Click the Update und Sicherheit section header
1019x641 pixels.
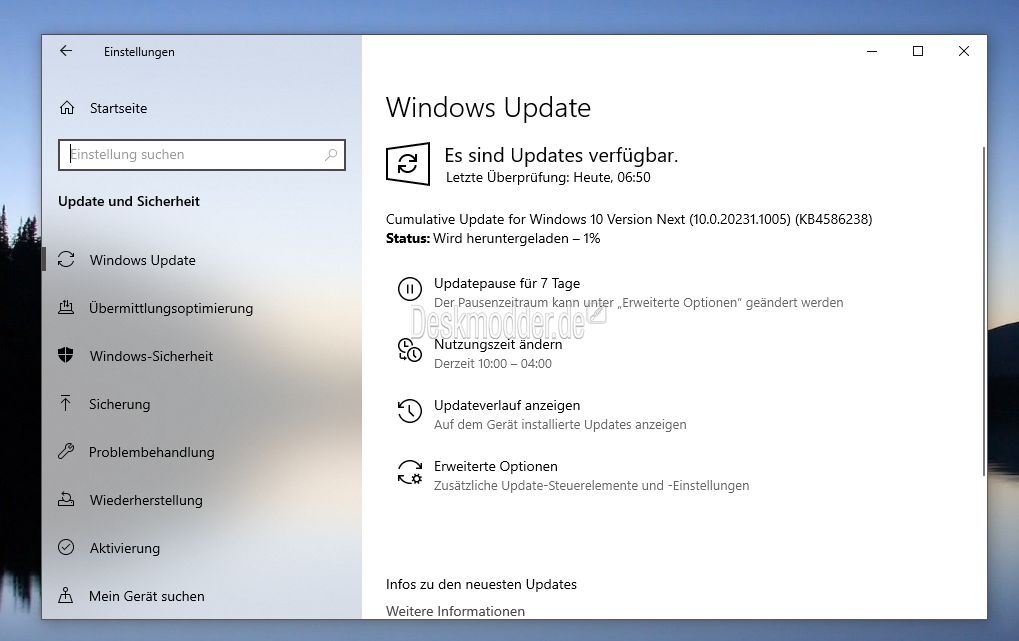129,202
